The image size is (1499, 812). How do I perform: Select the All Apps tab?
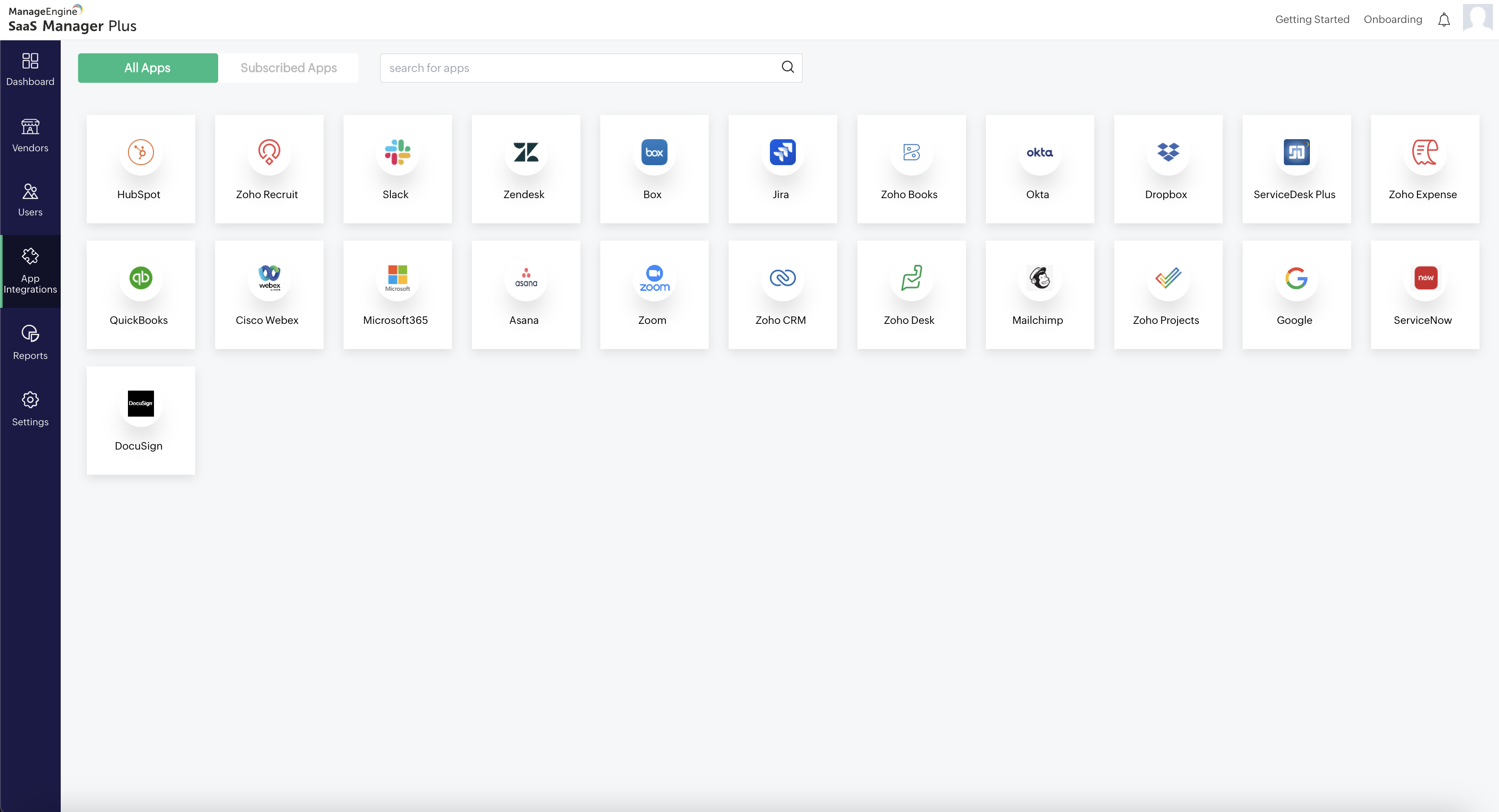[148, 68]
